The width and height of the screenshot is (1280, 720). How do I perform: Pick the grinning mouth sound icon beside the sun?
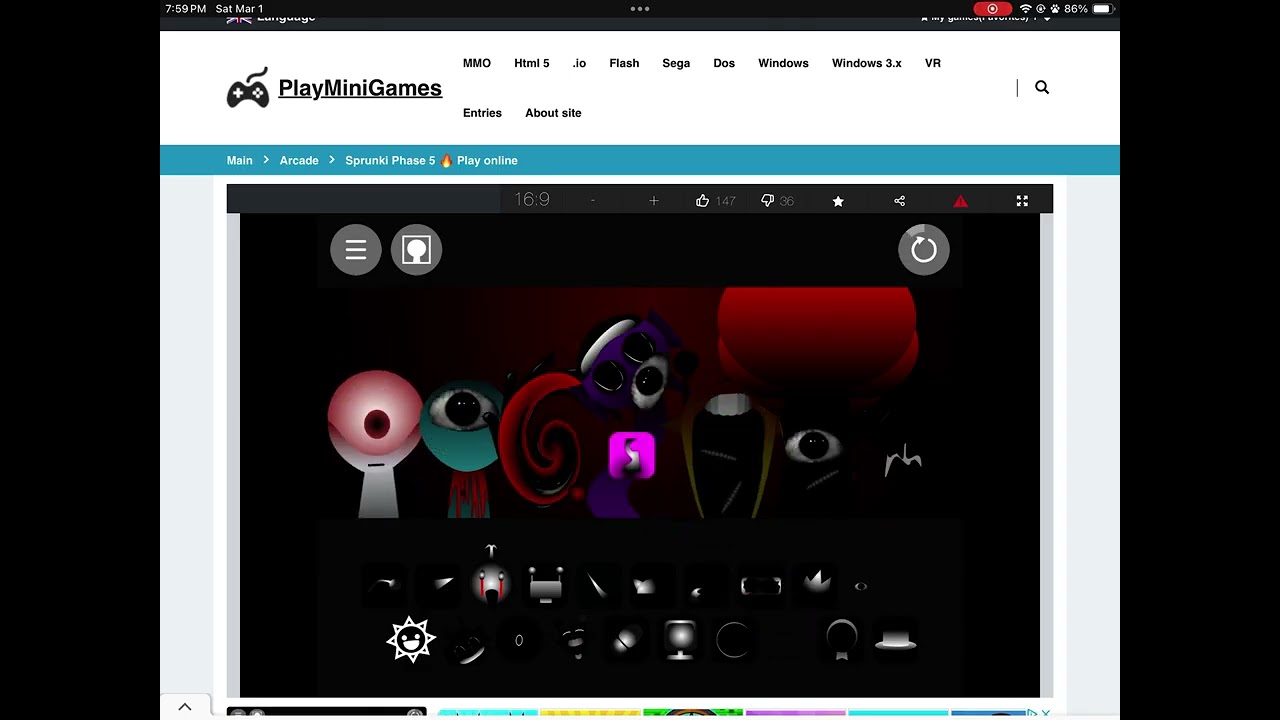465,648
